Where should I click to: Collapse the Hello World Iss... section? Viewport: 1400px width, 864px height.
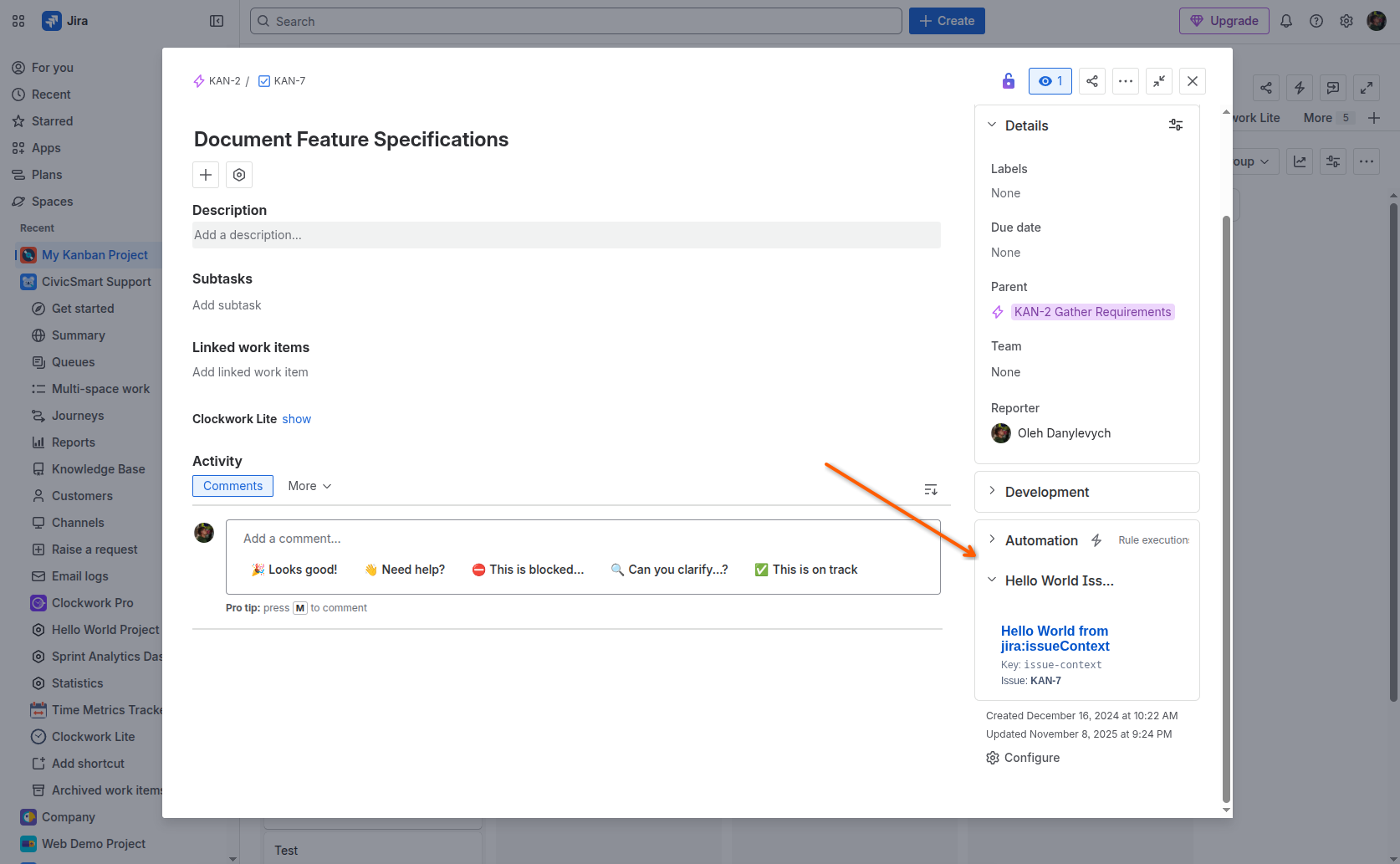[x=992, y=580]
